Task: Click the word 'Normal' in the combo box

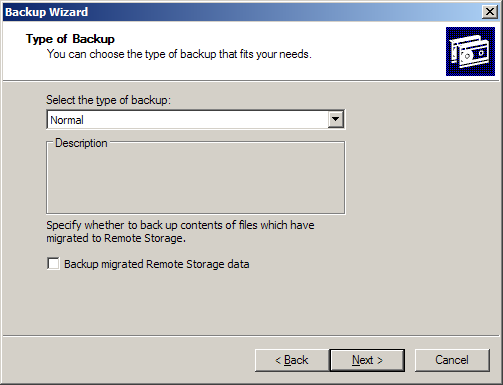Action: [x=67, y=120]
